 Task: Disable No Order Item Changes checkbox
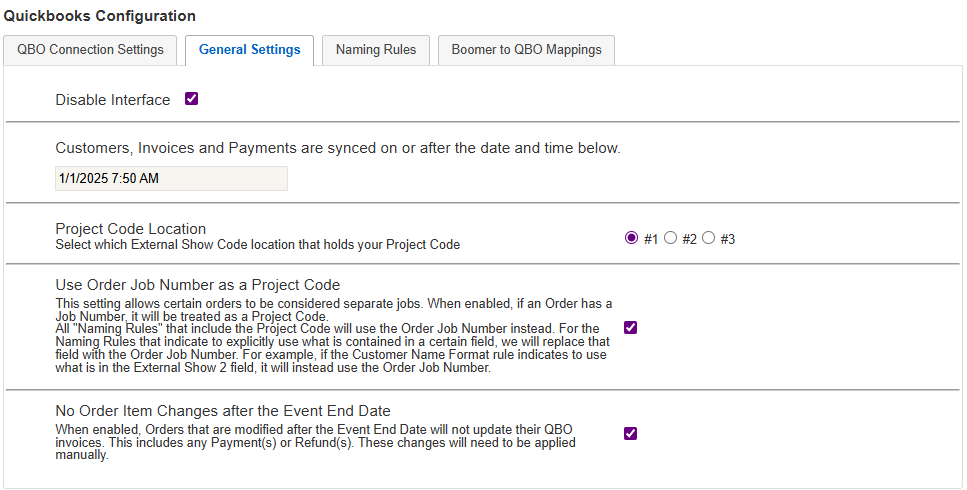[630, 433]
